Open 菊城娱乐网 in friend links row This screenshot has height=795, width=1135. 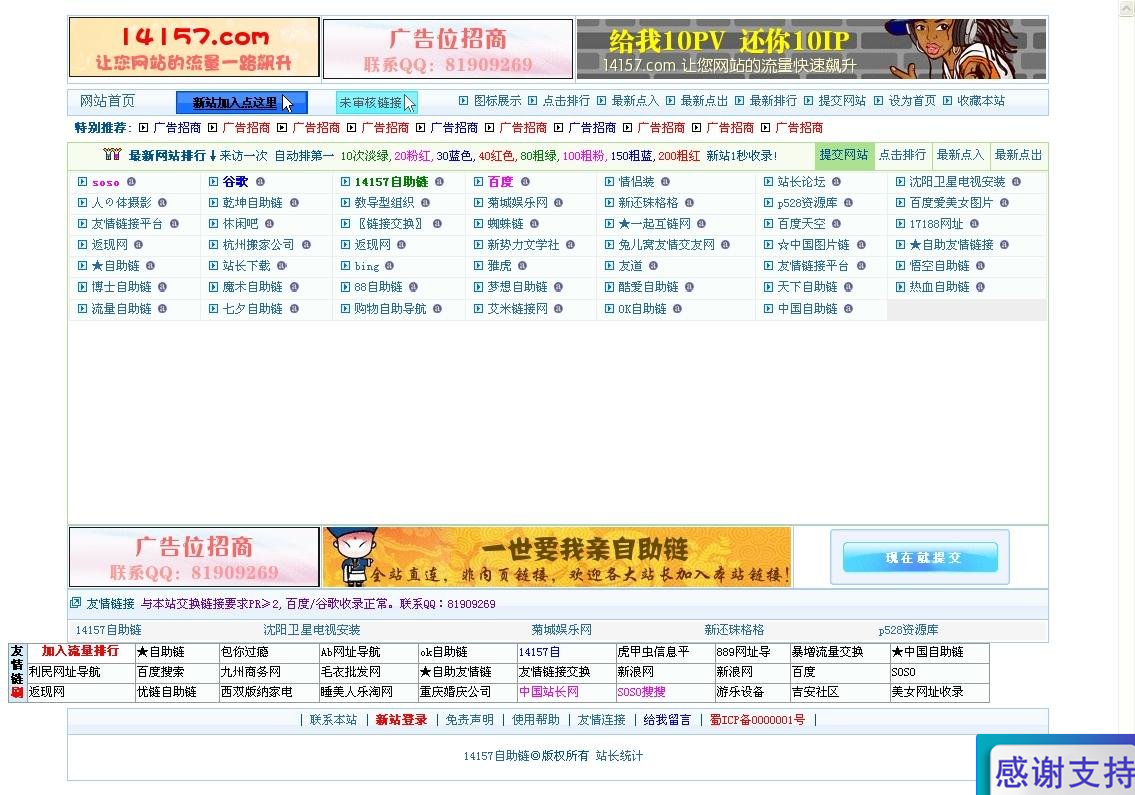[562, 630]
